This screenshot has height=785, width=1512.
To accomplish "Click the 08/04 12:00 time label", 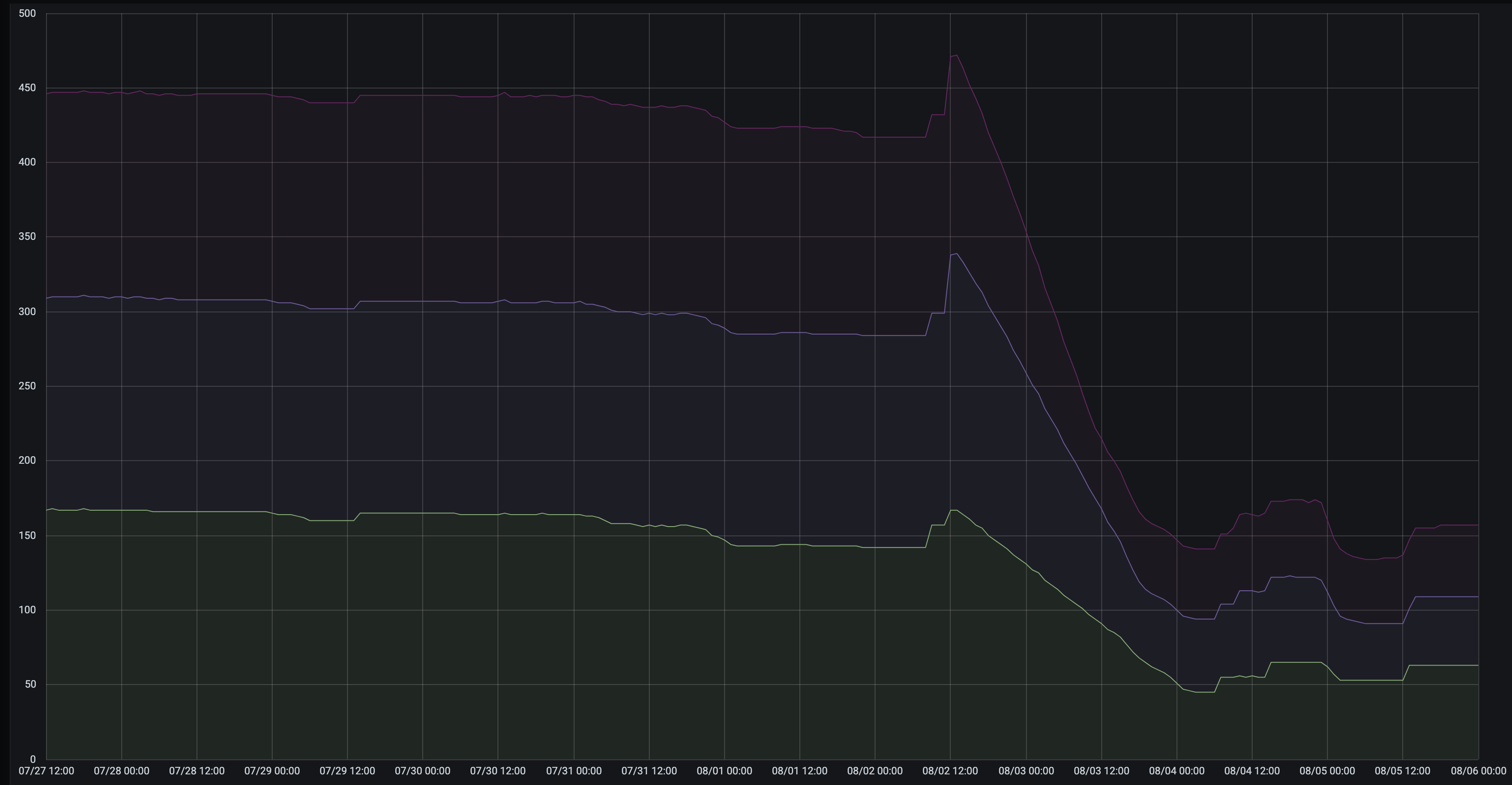I will click(x=1252, y=771).
